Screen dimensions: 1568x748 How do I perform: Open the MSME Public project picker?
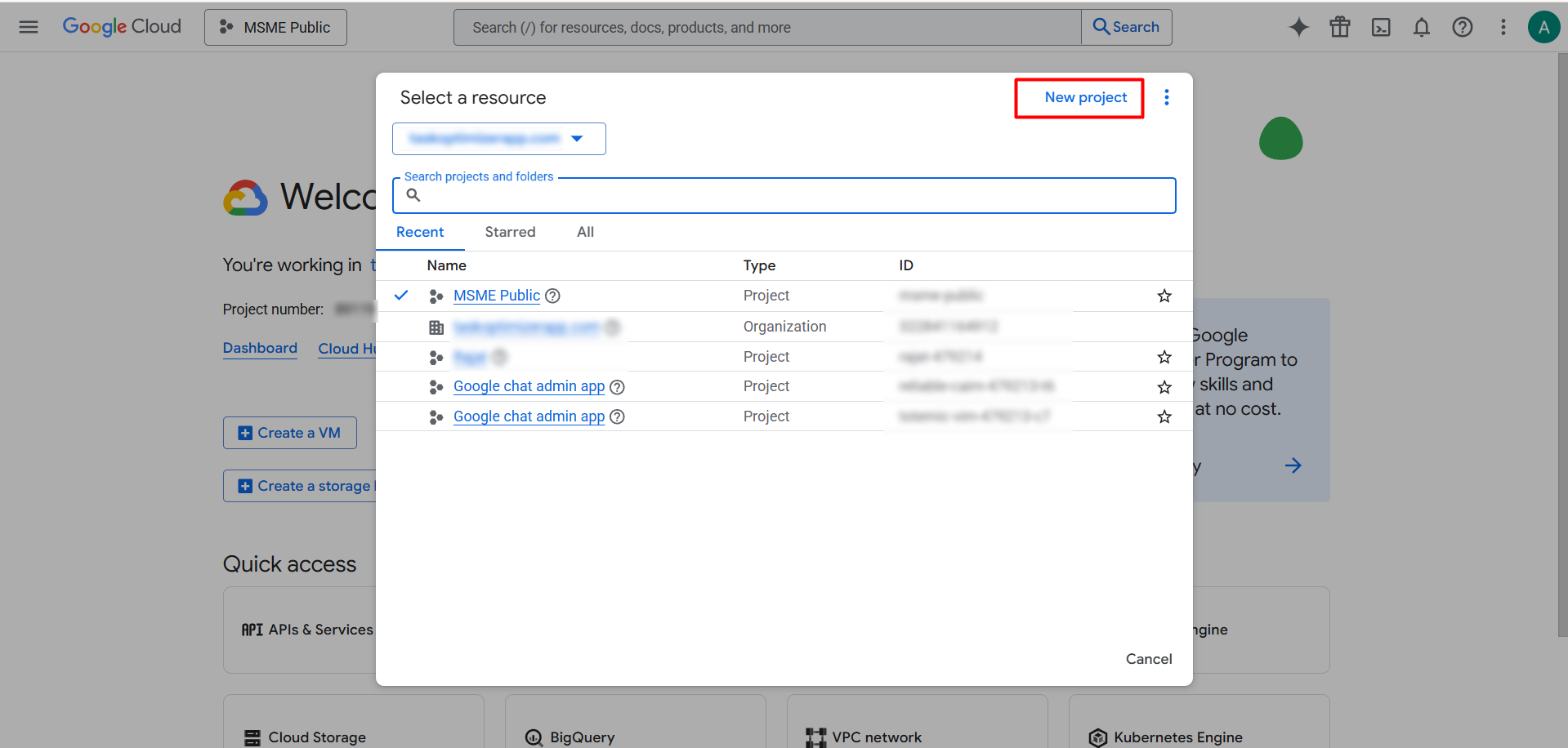[275, 27]
